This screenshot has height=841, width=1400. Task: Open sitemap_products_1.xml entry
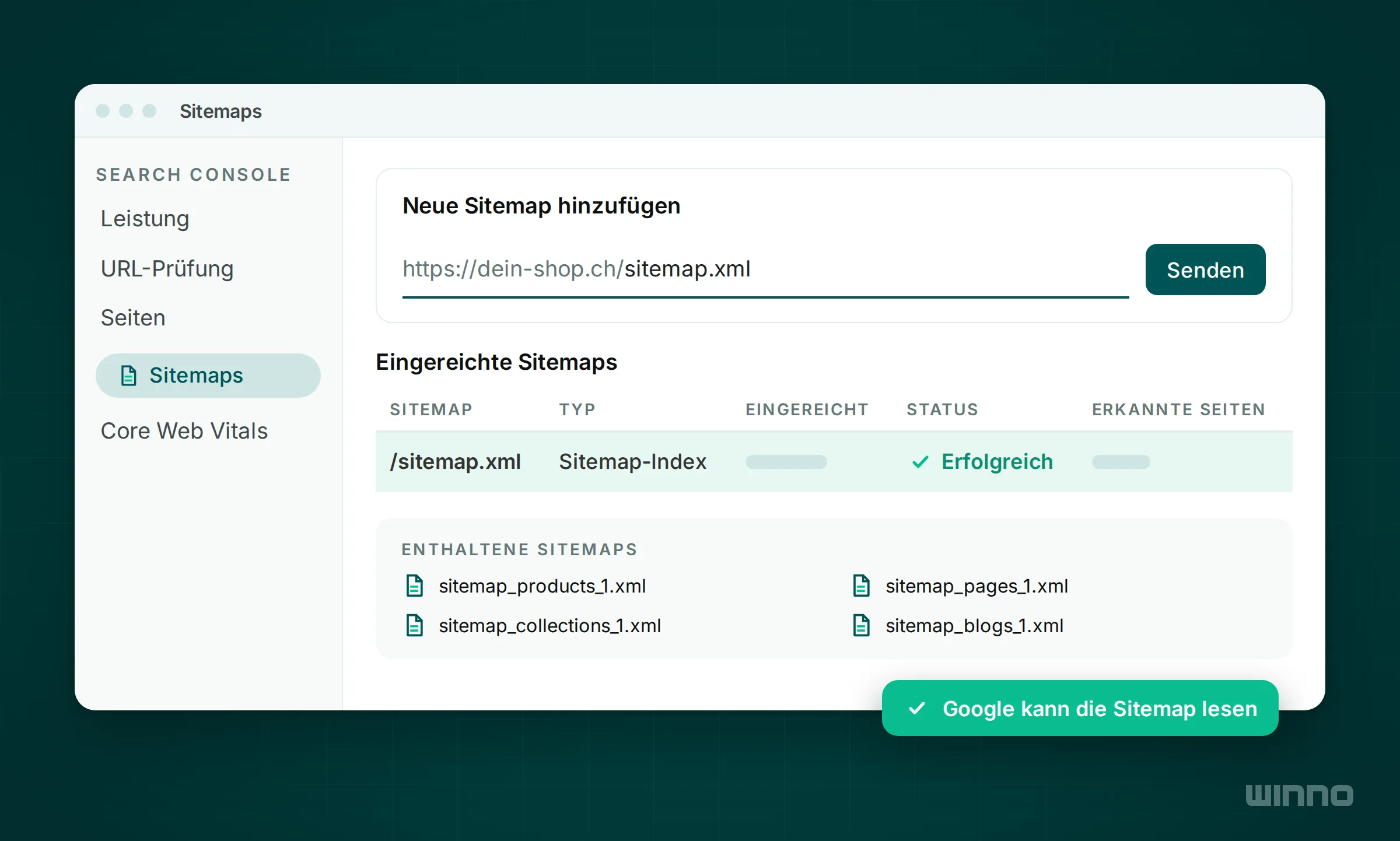[x=542, y=586]
